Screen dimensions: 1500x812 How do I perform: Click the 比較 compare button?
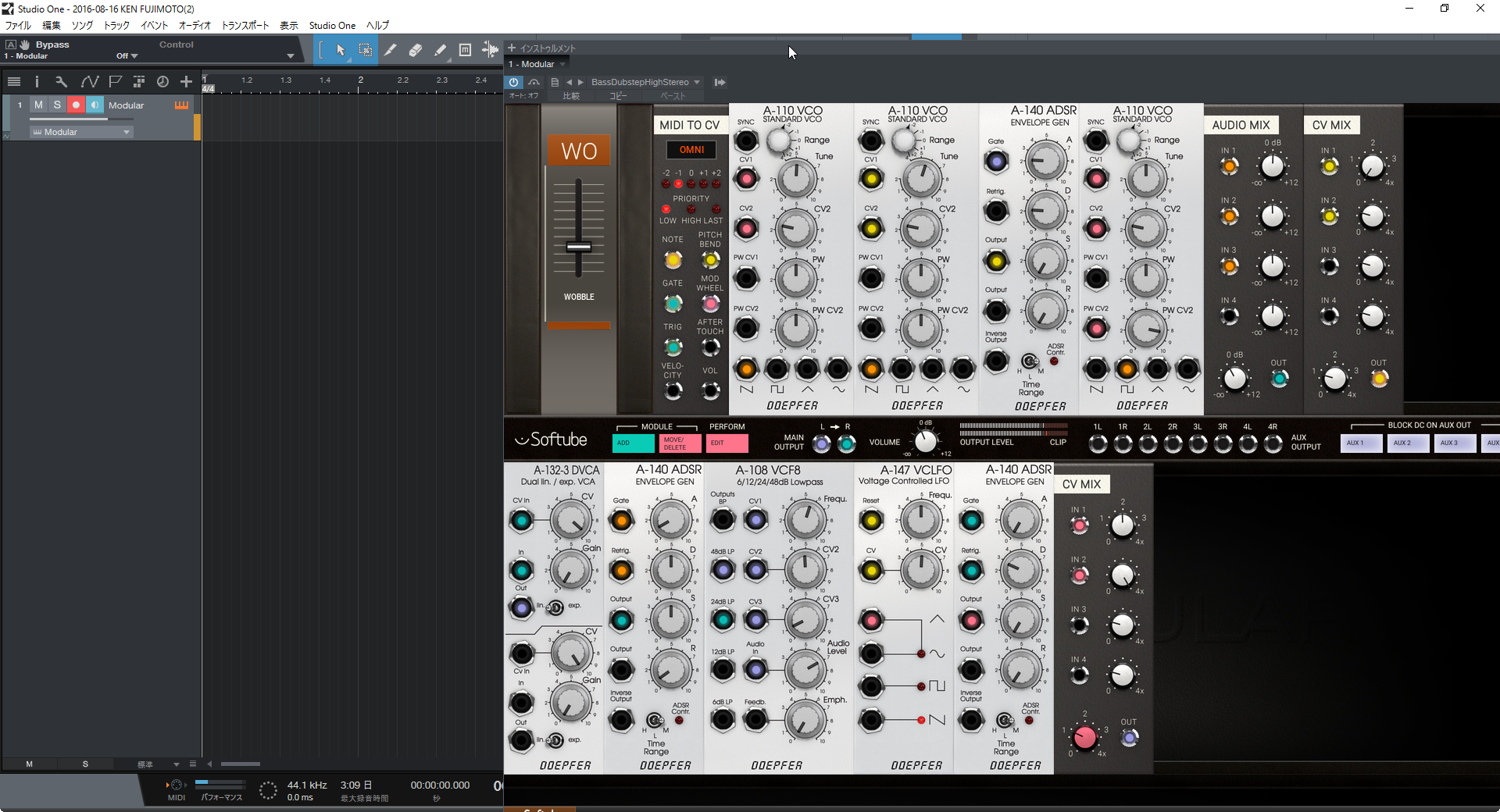[x=571, y=96]
